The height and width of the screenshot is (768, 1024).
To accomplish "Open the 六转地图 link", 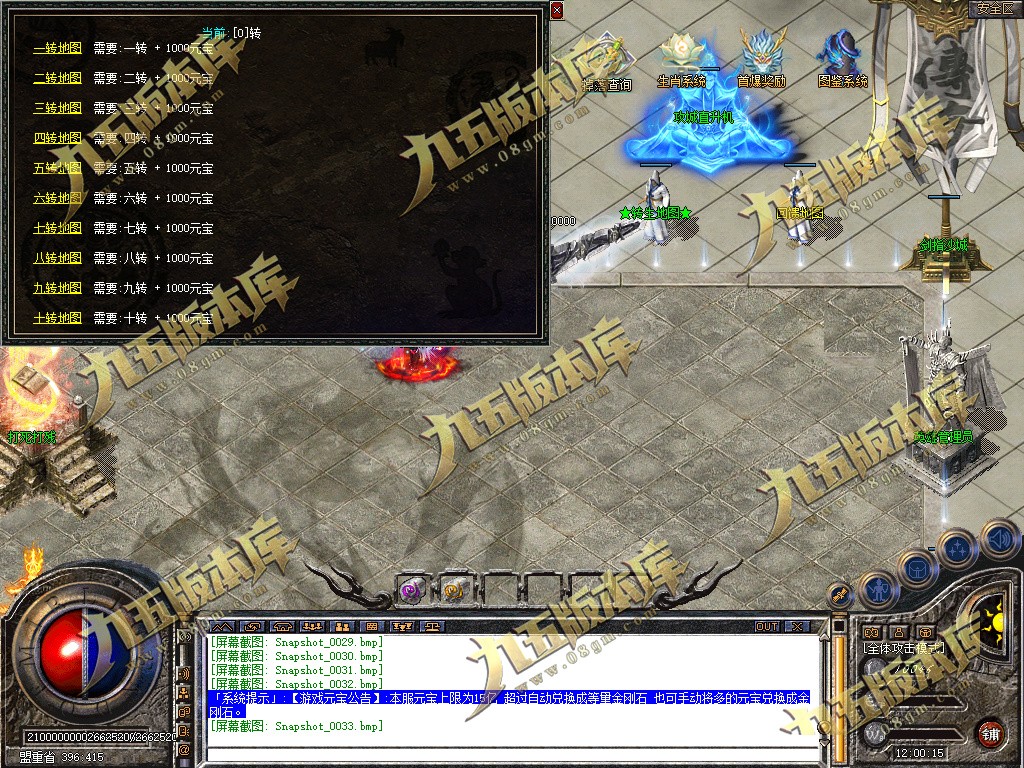I will point(57,199).
